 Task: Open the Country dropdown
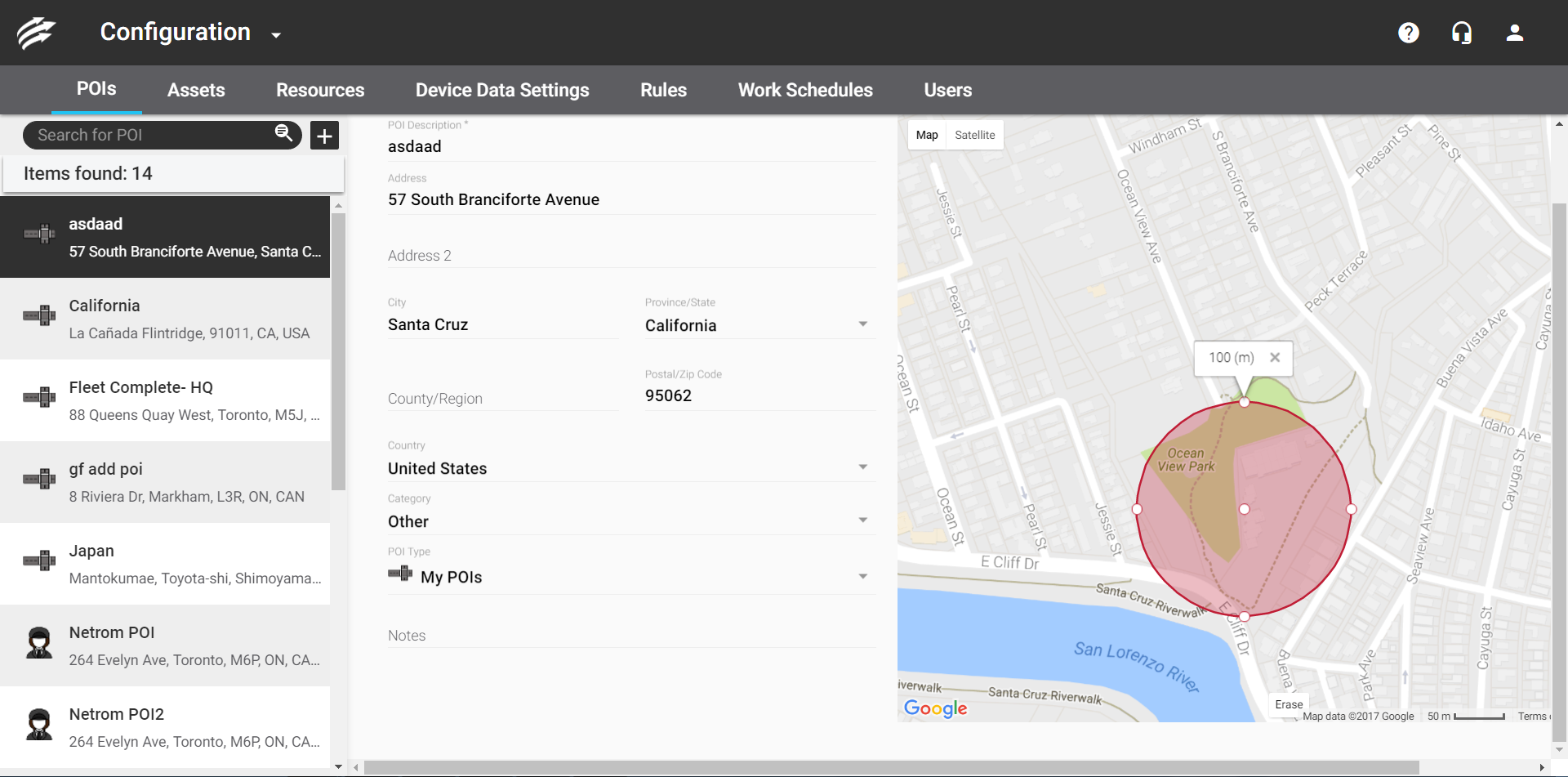[631, 468]
